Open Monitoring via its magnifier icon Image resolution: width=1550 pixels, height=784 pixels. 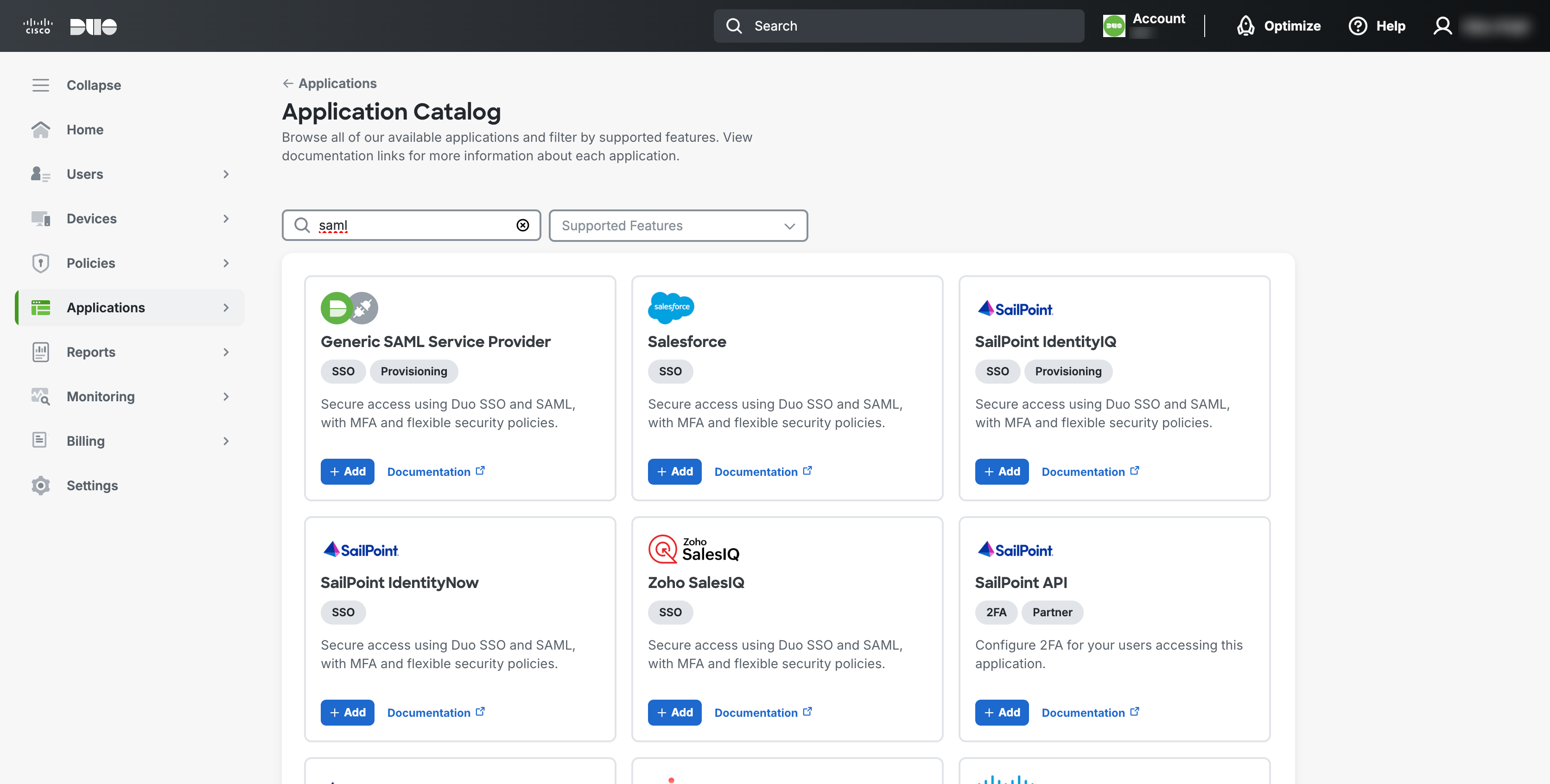[x=40, y=397]
